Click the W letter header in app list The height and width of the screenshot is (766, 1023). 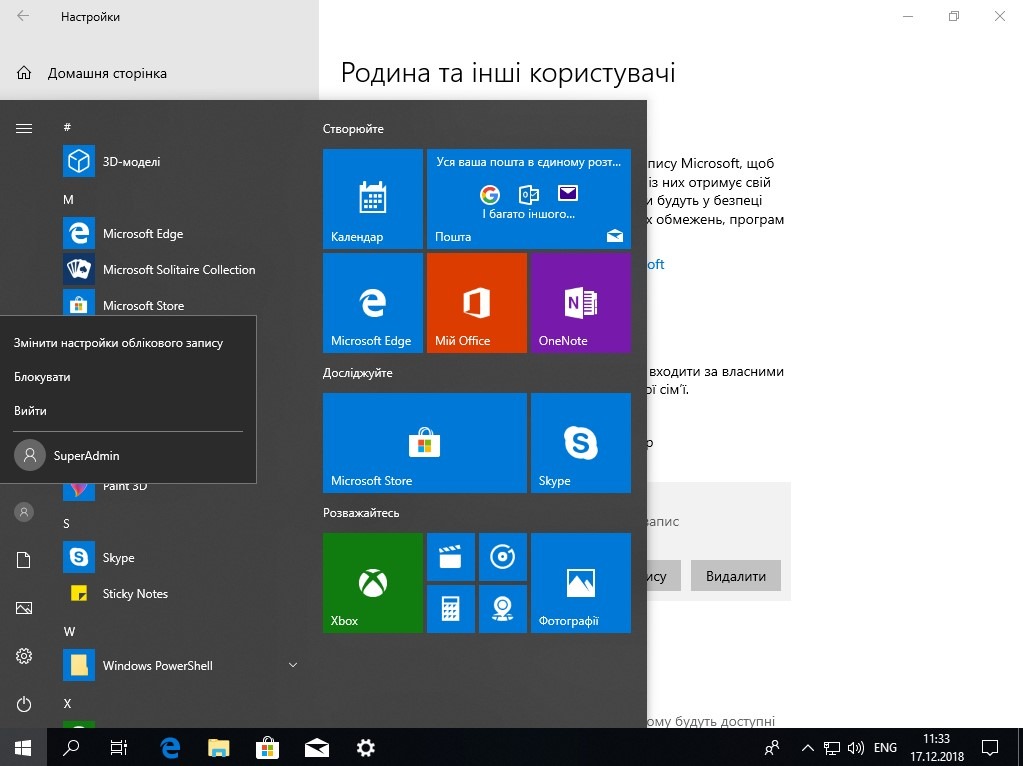click(x=69, y=631)
